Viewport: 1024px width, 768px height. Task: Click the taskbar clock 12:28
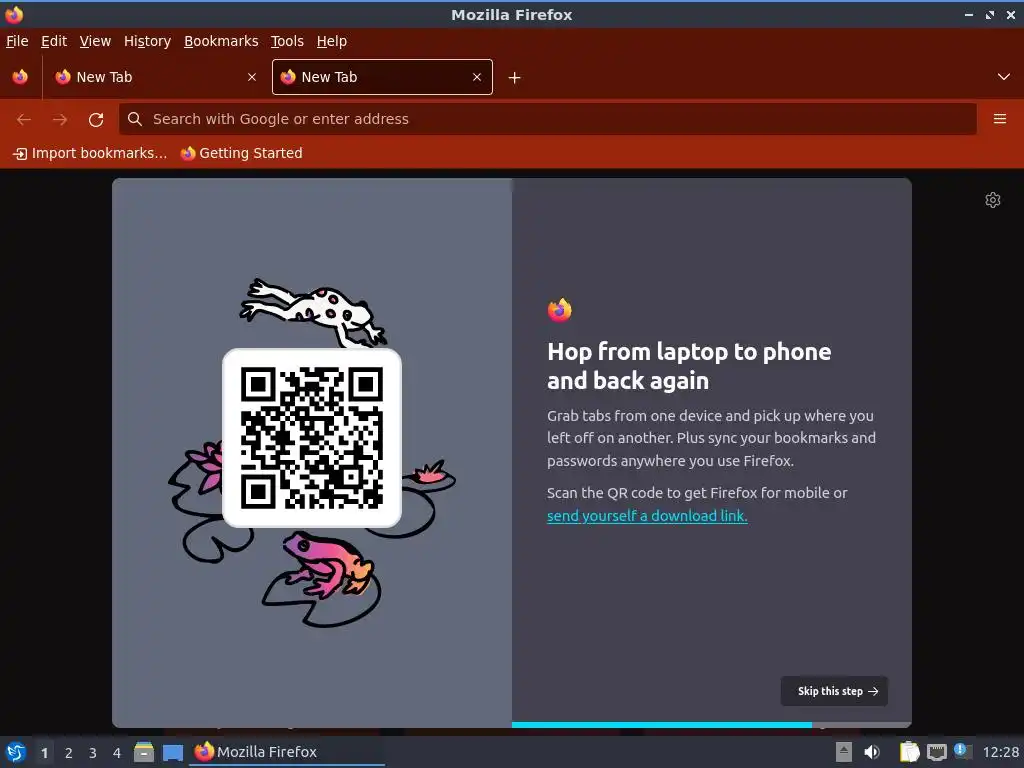point(1000,752)
